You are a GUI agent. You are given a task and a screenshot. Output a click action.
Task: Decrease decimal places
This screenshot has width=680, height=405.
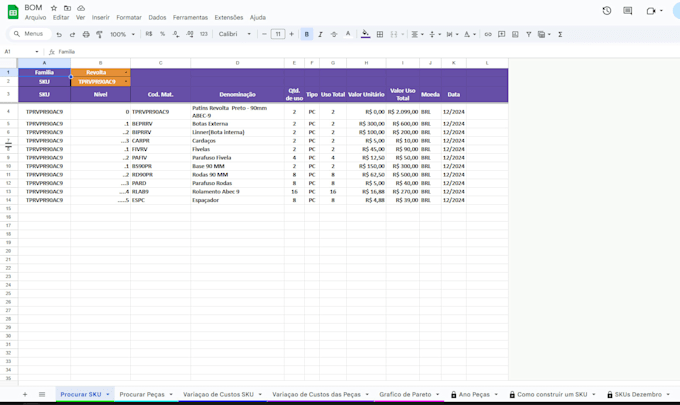[x=176, y=34]
